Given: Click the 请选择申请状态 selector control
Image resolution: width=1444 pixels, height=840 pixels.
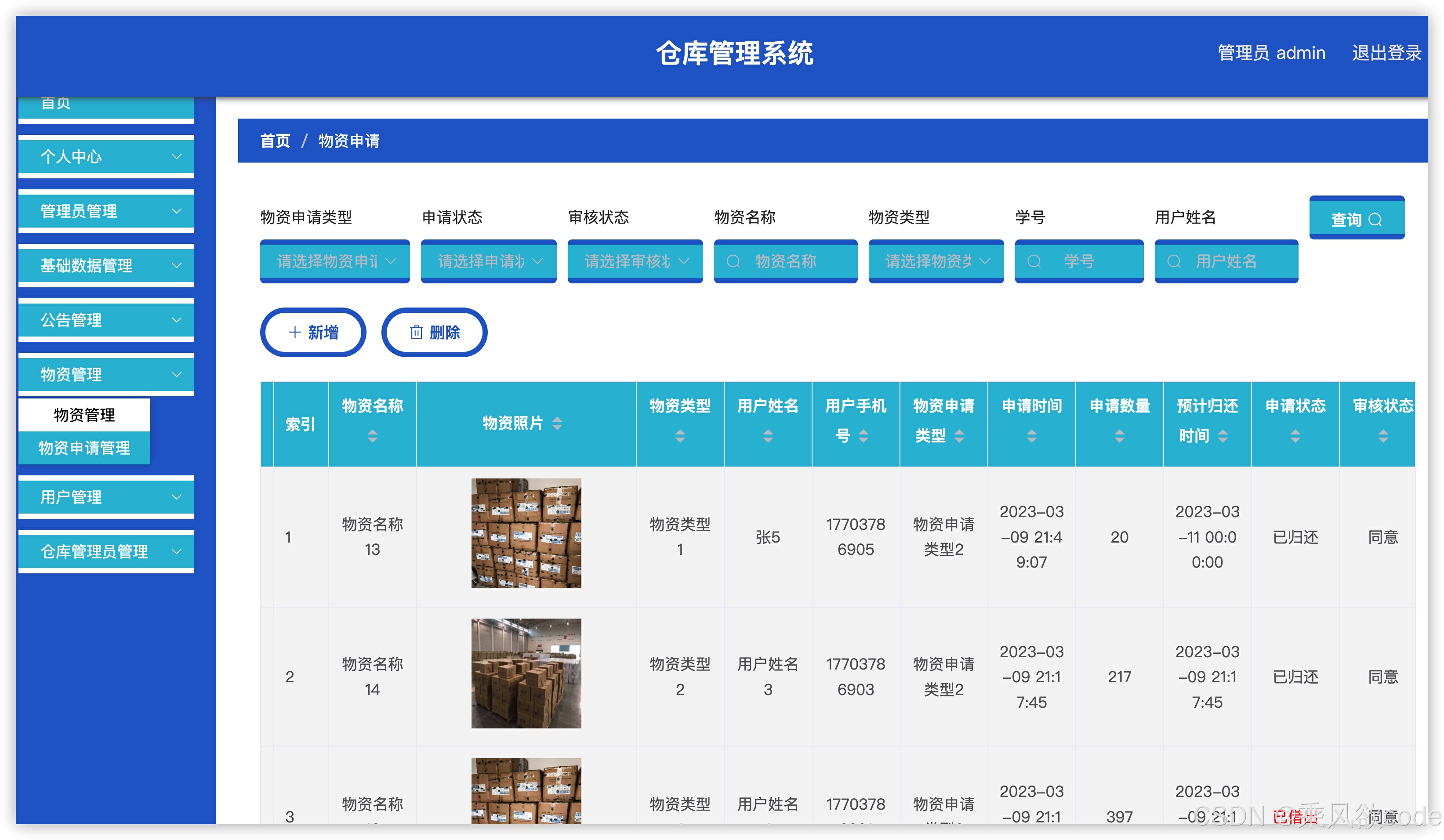Looking at the screenshot, I should tap(488, 262).
